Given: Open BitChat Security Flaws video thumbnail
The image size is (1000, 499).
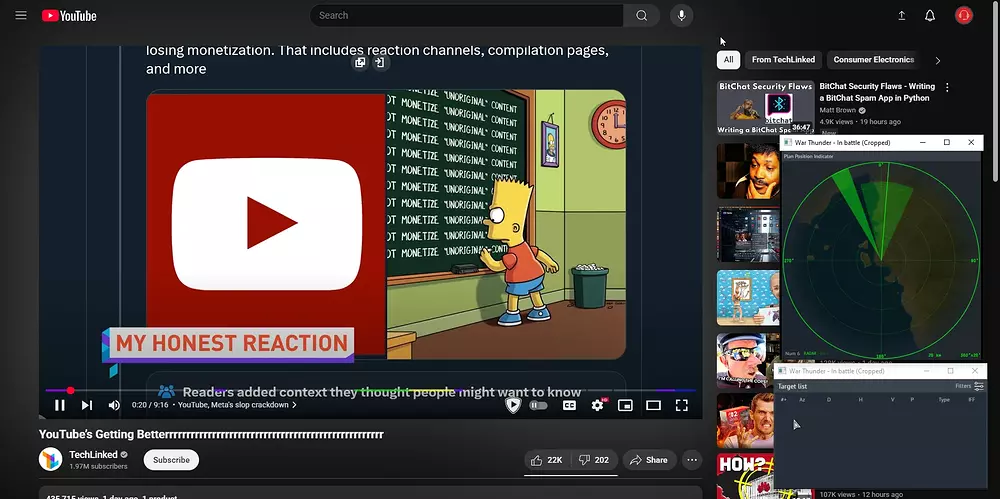Looking at the screenshot, I should [765, 107].
